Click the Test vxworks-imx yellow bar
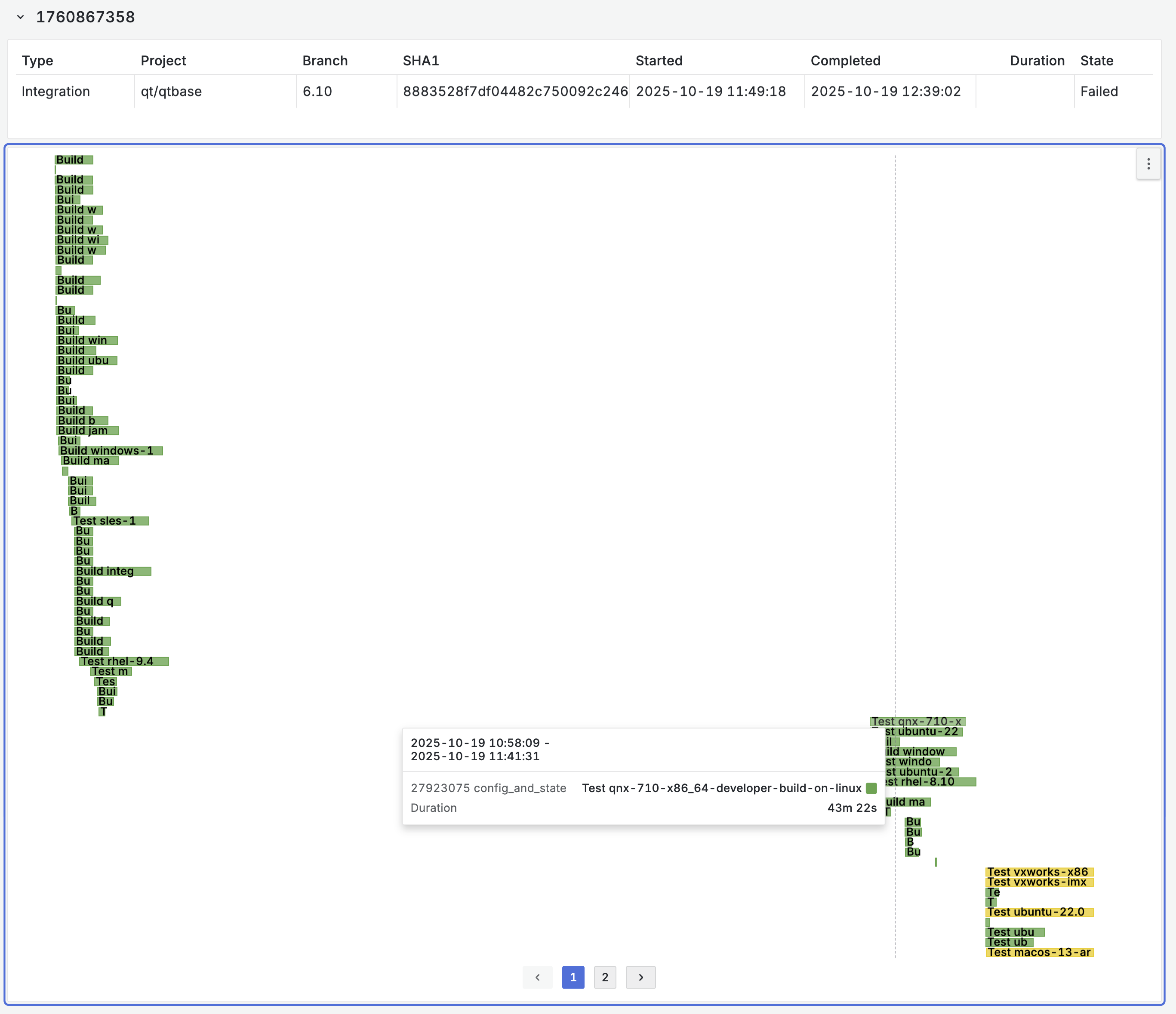Image resolution: width=1176 pixels, height=1014 pixels. [x=1039, y=882]
